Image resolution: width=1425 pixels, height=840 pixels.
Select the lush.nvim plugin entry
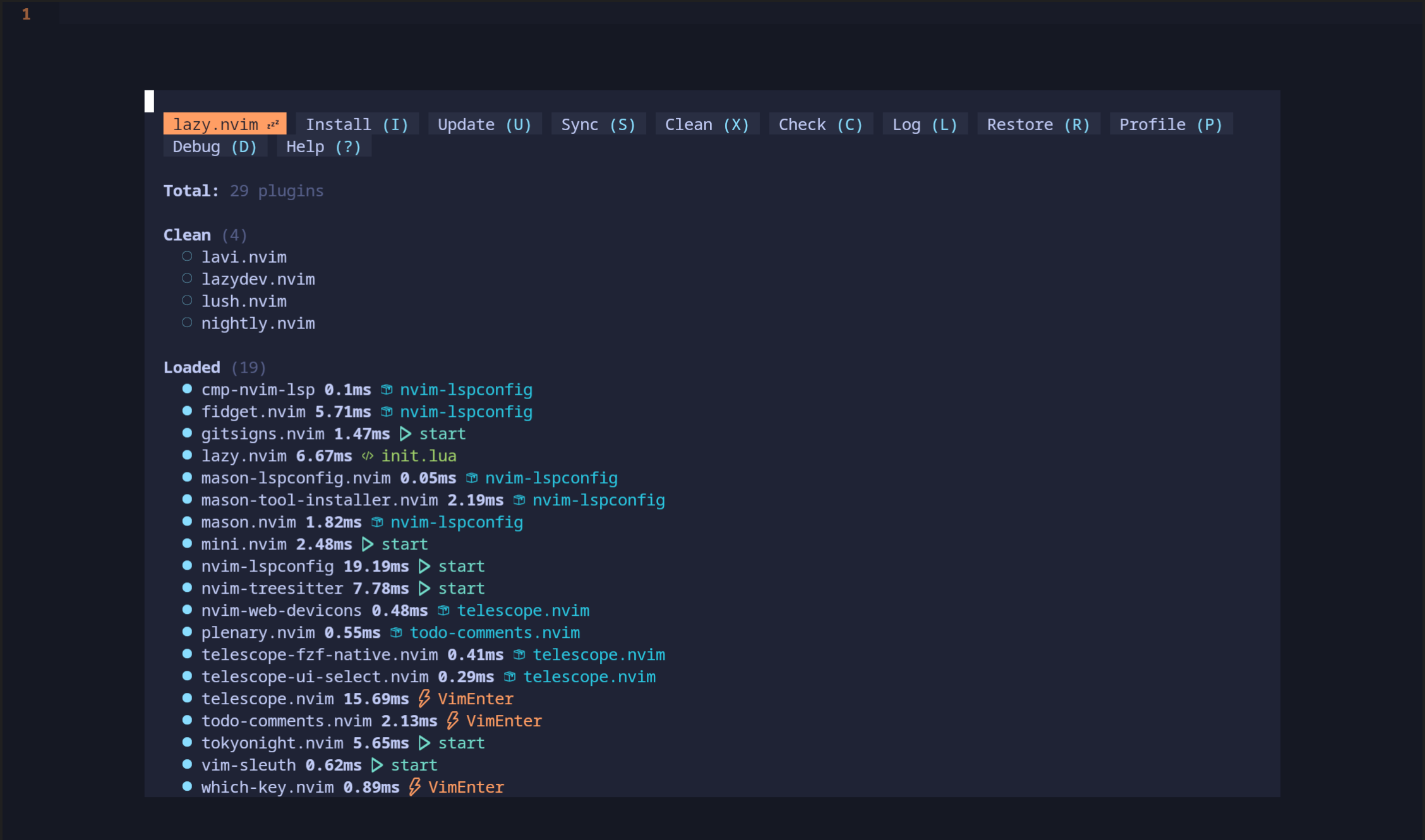244,301
